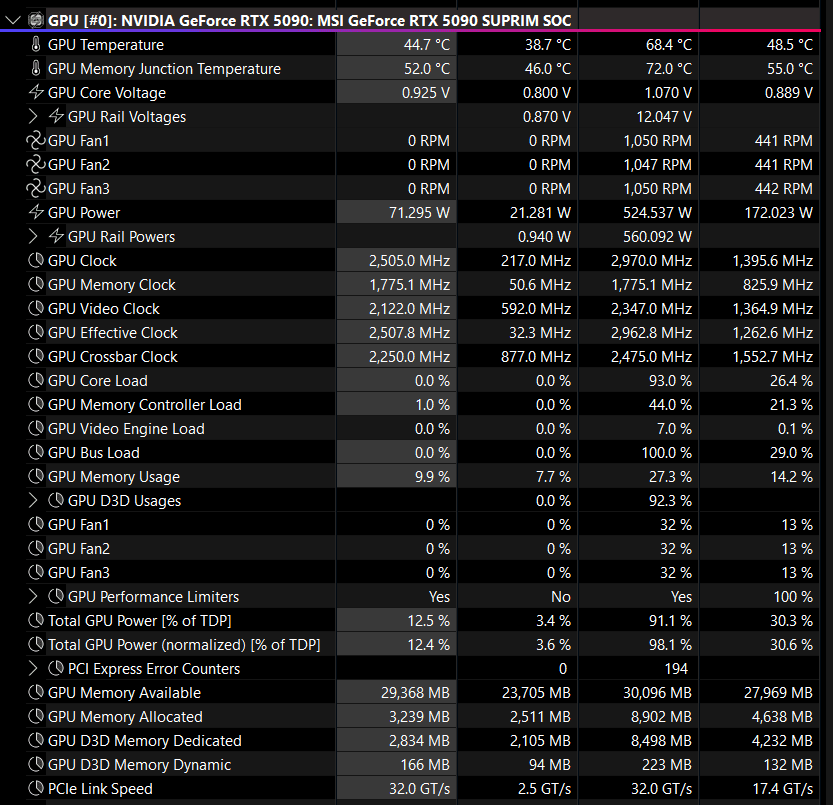
Task: Select the GPU Memory Allocated label
Action: pyautogui.click(x=125, y=717)
